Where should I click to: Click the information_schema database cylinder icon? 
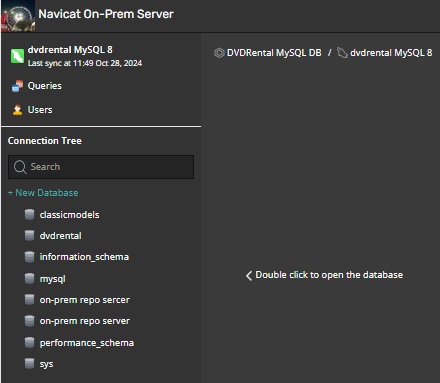click(29, 257)
